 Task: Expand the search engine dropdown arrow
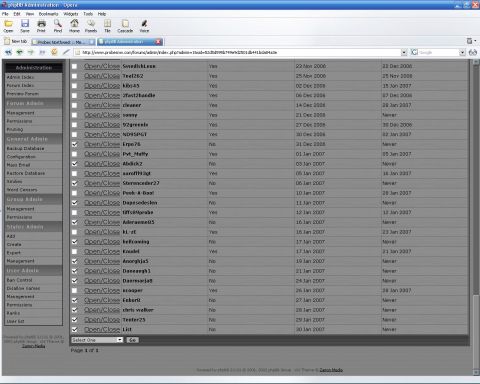tap(462, 52)
